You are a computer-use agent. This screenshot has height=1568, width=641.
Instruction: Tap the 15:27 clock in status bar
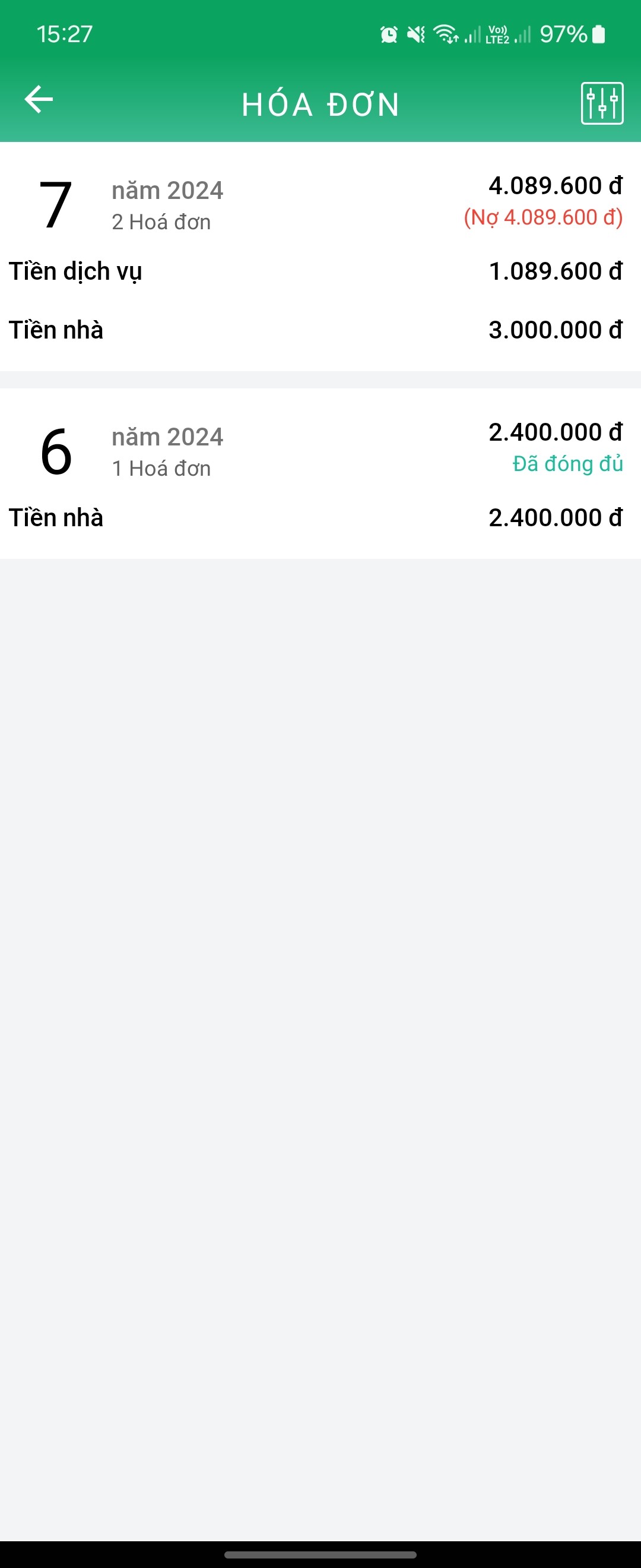[x=65, y=34]
